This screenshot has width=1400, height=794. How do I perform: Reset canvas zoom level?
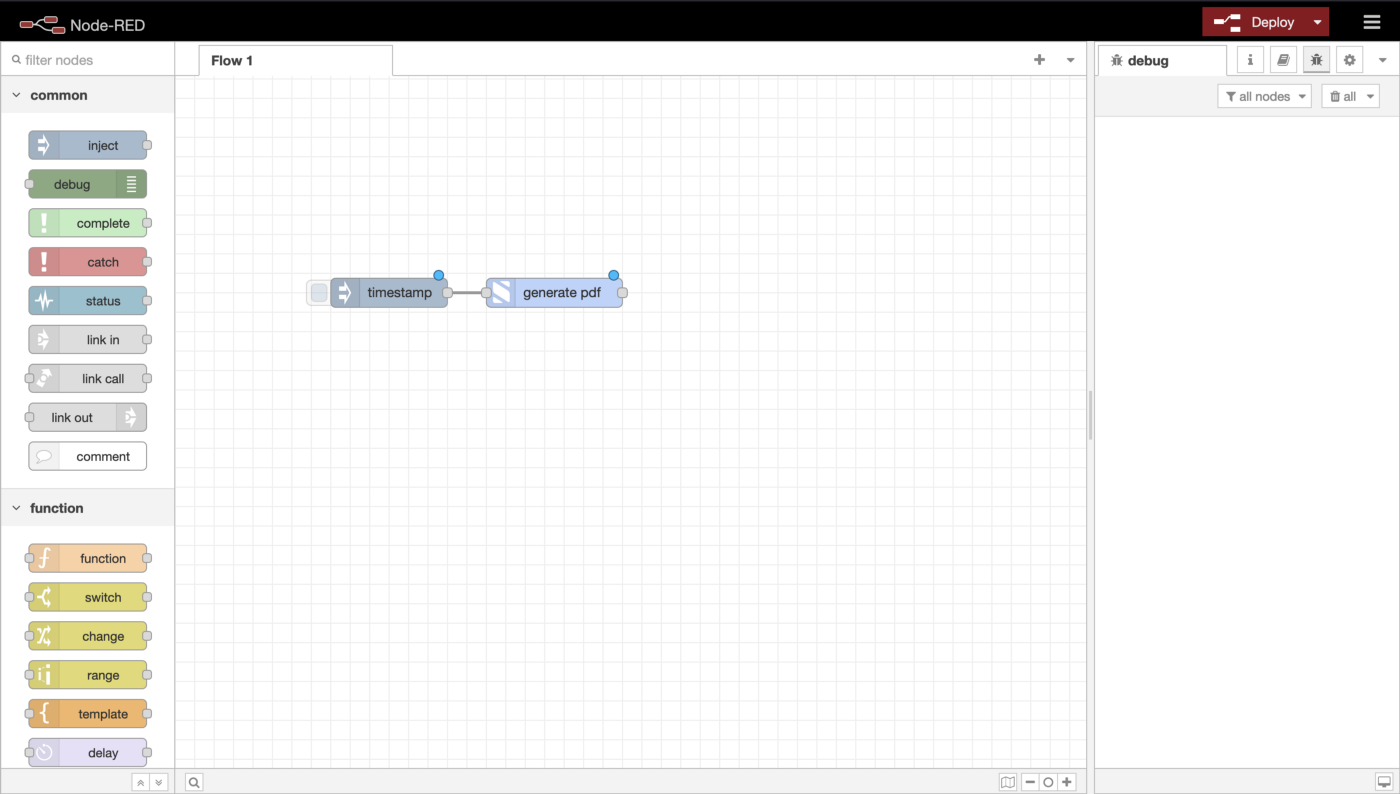point(1048,782)
